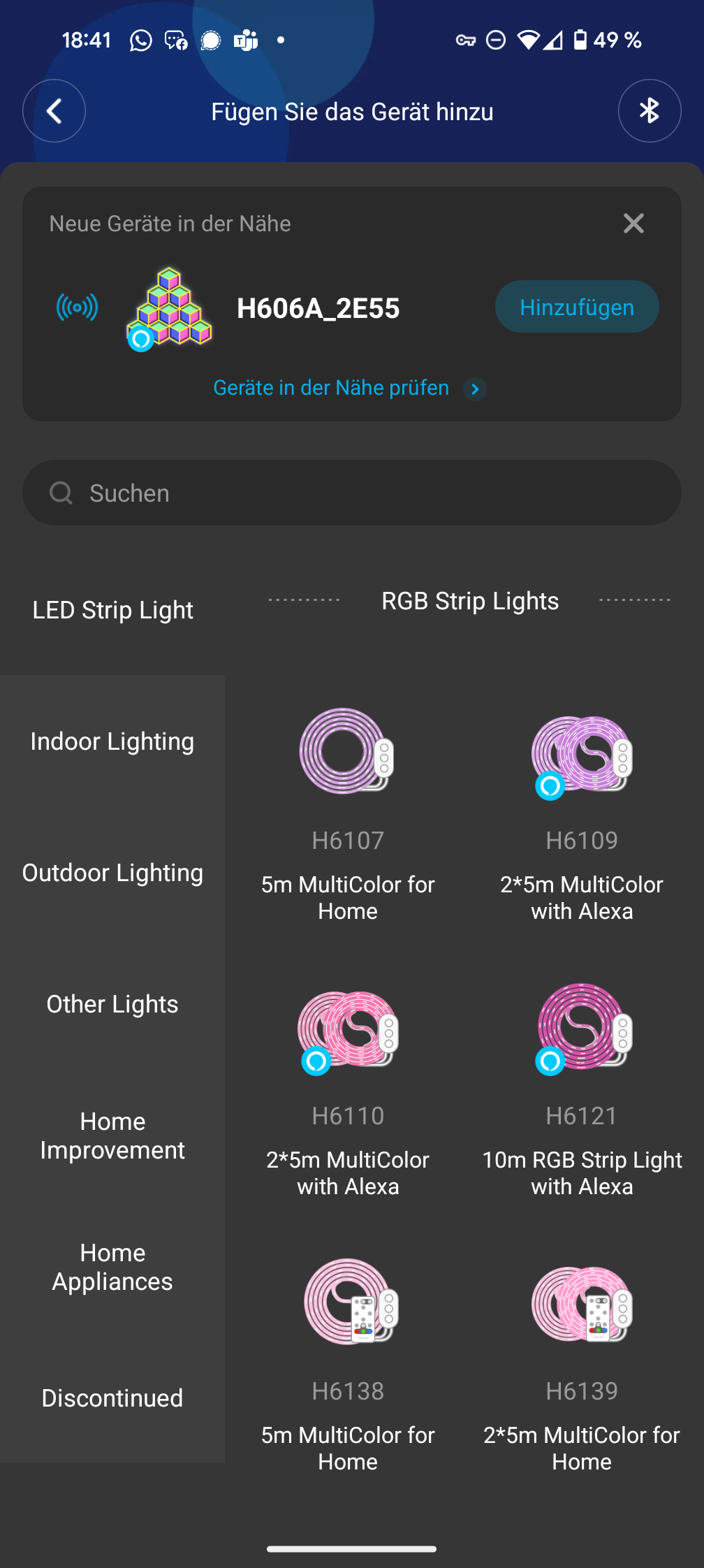
Task: Expand nearby devices chevron arrow
Action: pos(475,389)
